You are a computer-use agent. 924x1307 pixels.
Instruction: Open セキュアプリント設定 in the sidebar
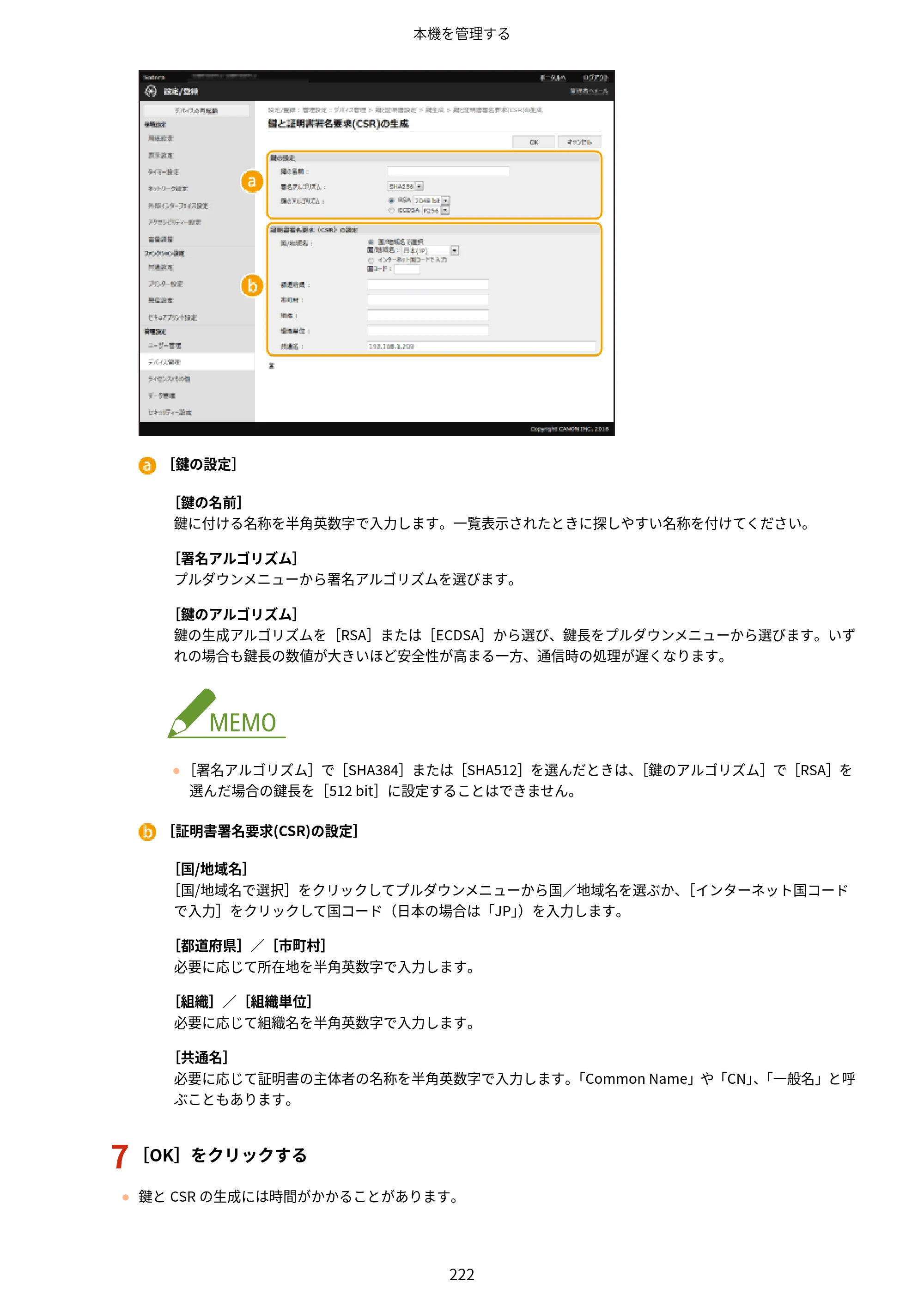pyautogui.click(x=172, y=317)
